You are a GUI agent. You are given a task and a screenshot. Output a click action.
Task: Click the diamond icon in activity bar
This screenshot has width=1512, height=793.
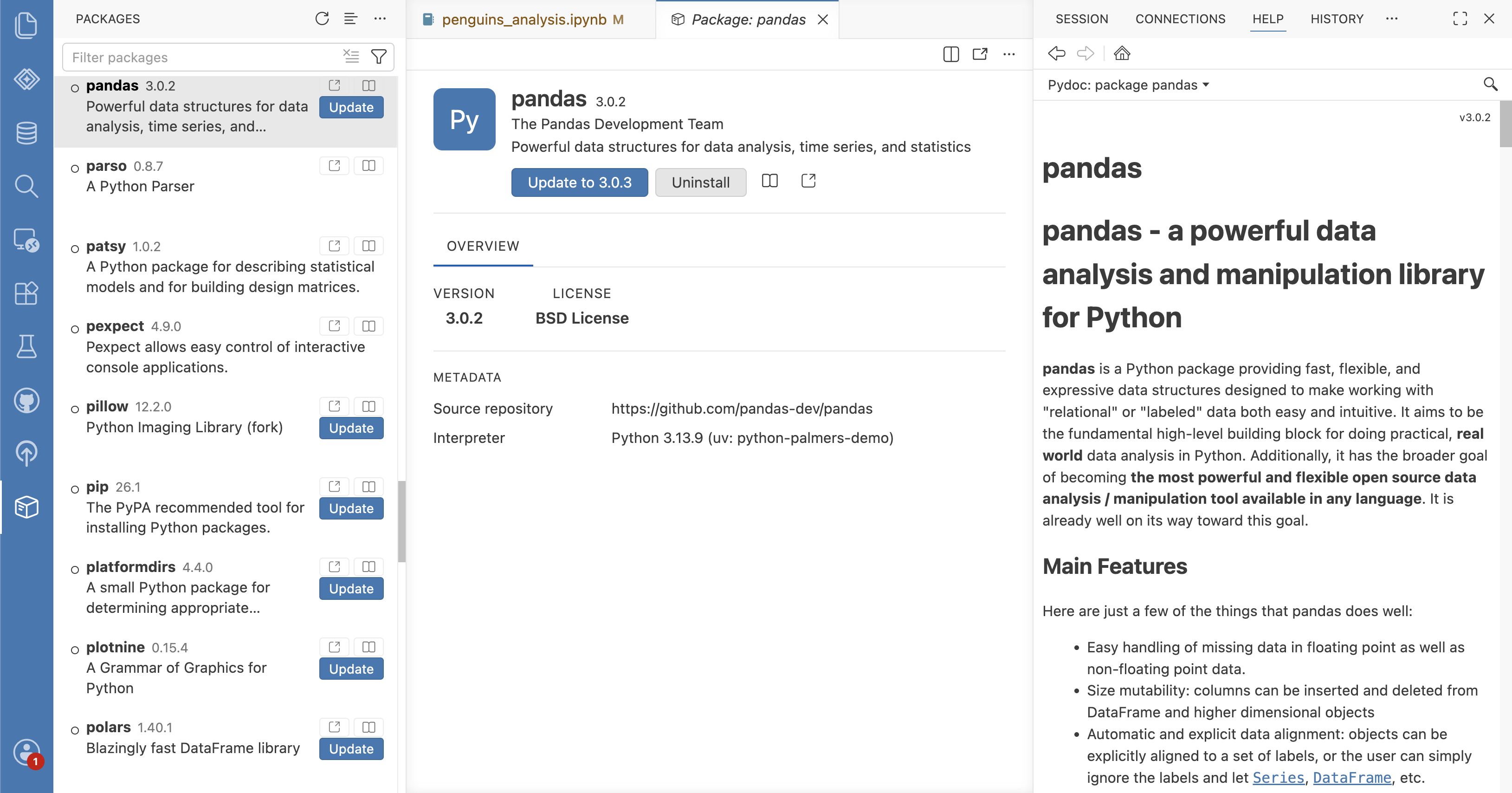point(26,79)
